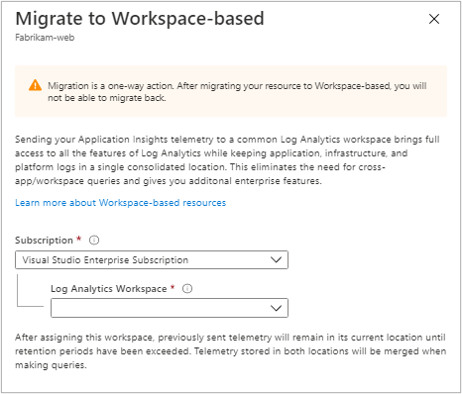This screenshot has height=394, width=462.
Task: Click the Fabrikam-web resource name
Action: pyautogui.click(x=45, y=37)
